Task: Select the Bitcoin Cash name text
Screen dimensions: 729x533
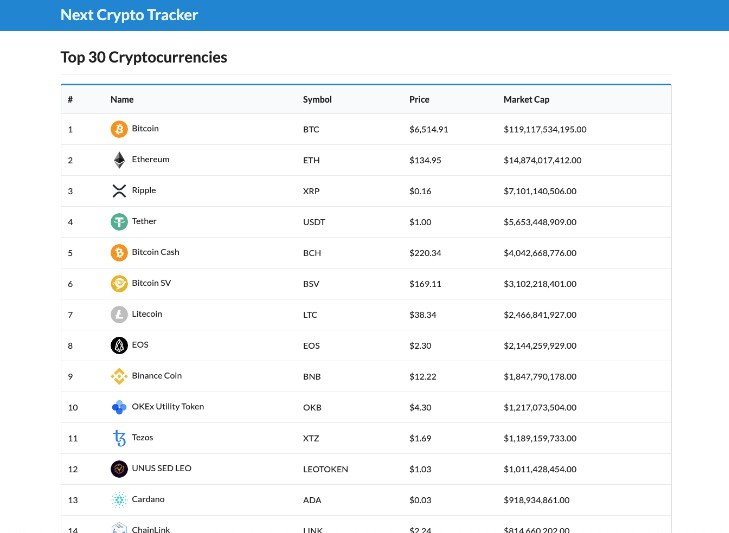Action: point(155,252)
